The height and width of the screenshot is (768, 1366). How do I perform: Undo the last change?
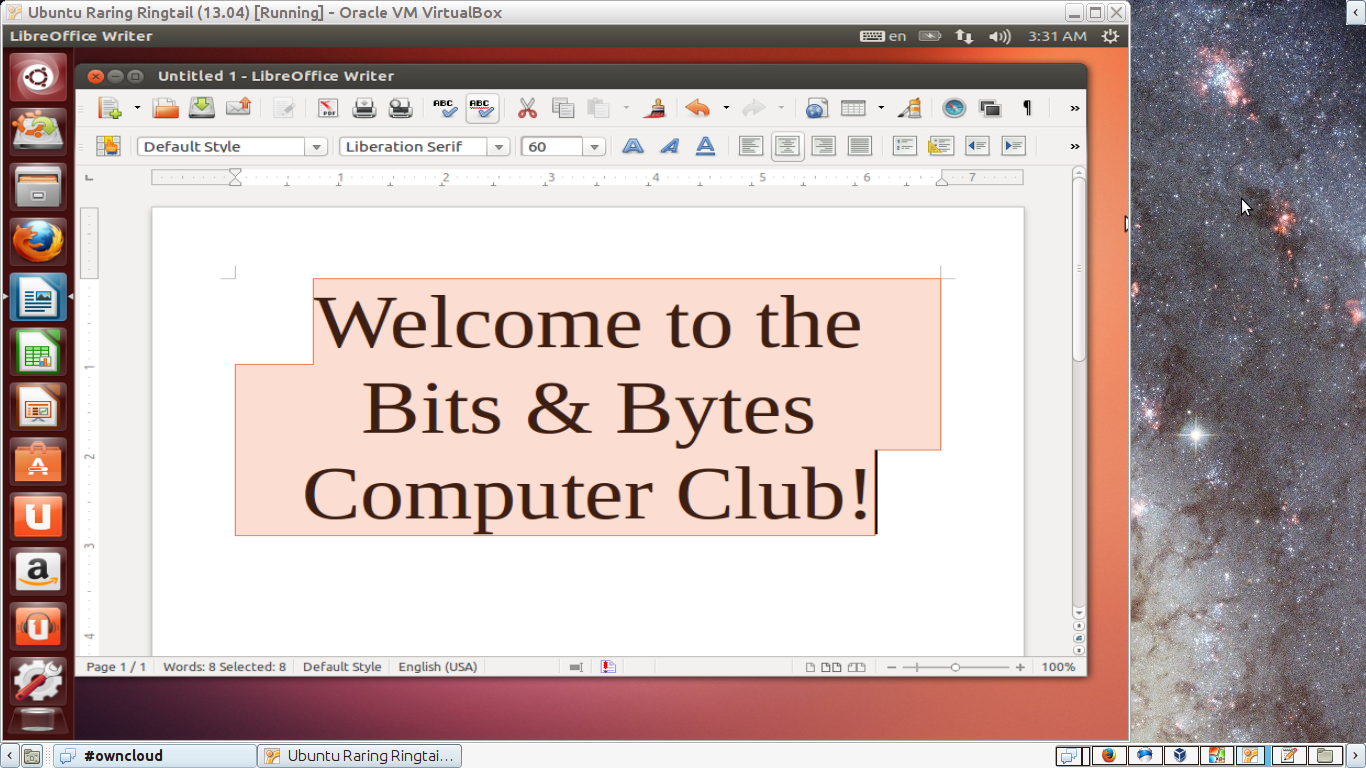tap(697, 108)
